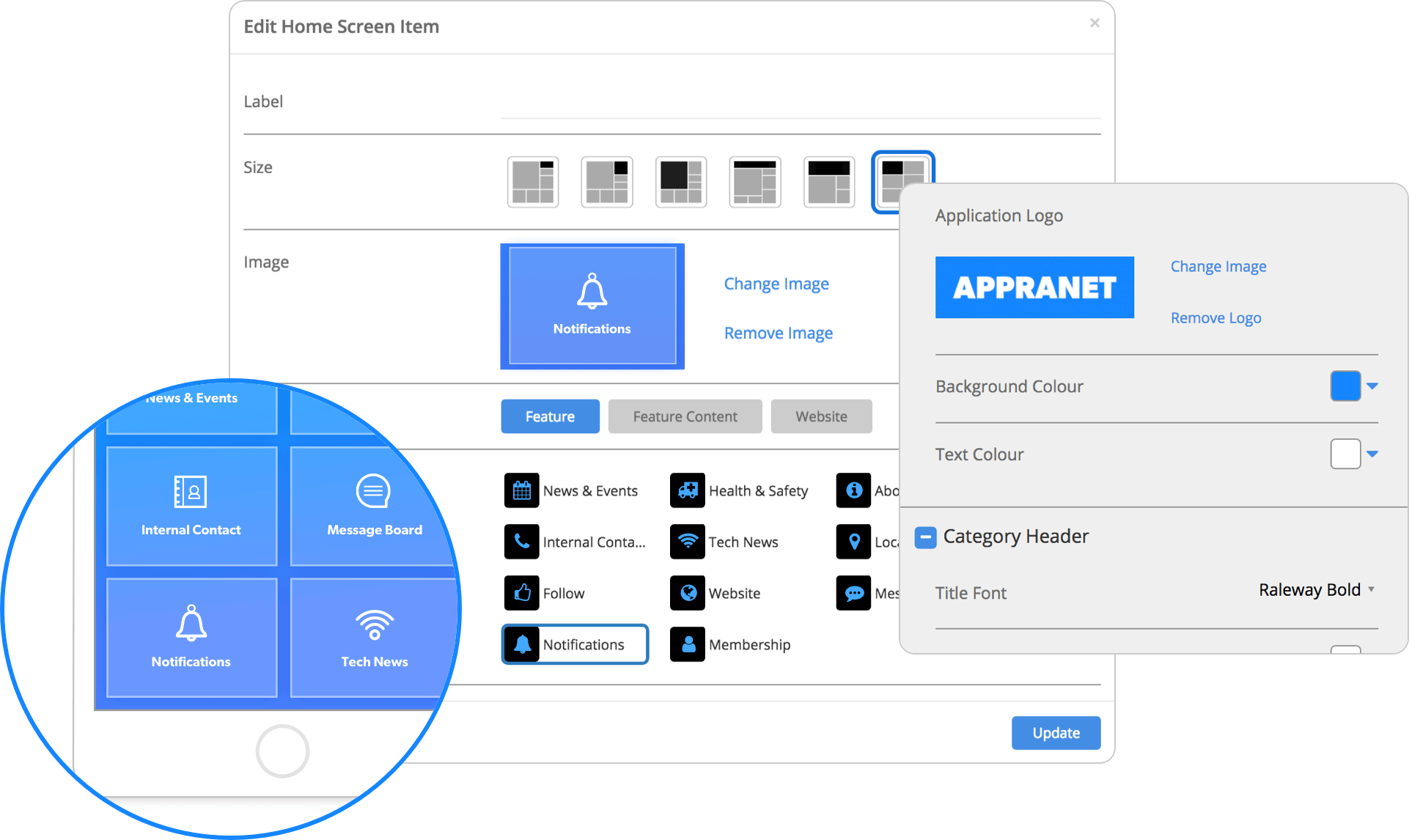This screenshot has width=1409, height=840.
Task: Click the Notifications image thumbnail
Action: [592, 306]
